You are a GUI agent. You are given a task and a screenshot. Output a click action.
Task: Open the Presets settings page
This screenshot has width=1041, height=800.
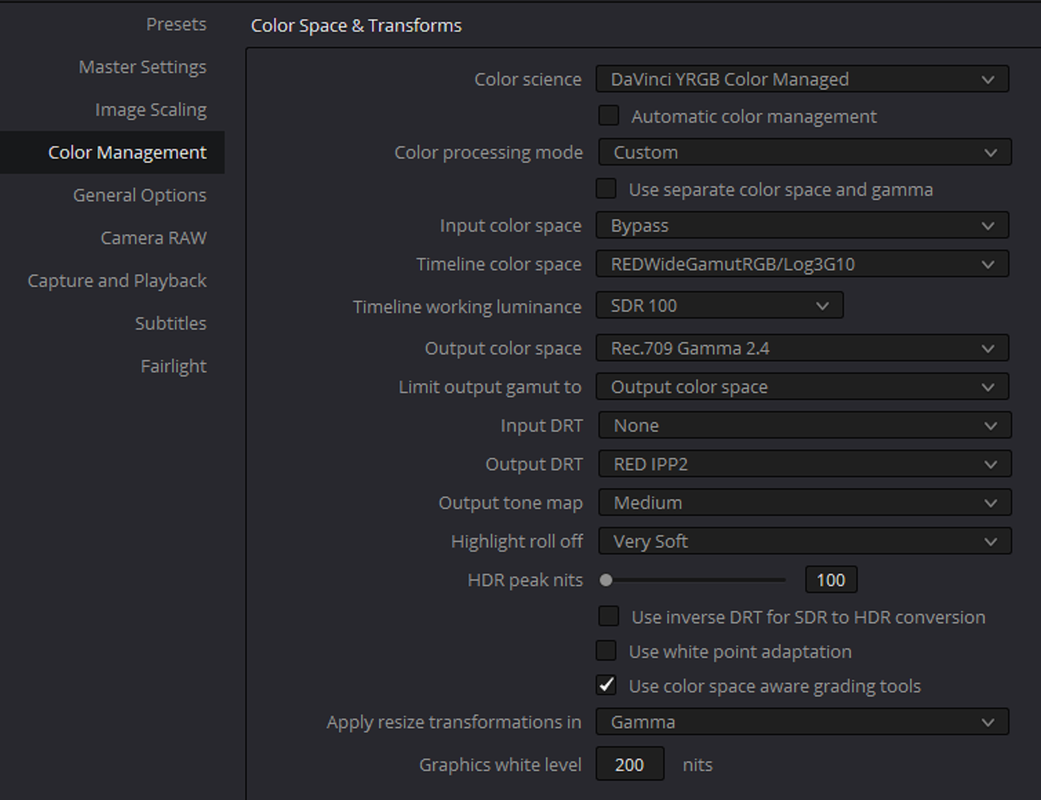(x=176, y=25)
